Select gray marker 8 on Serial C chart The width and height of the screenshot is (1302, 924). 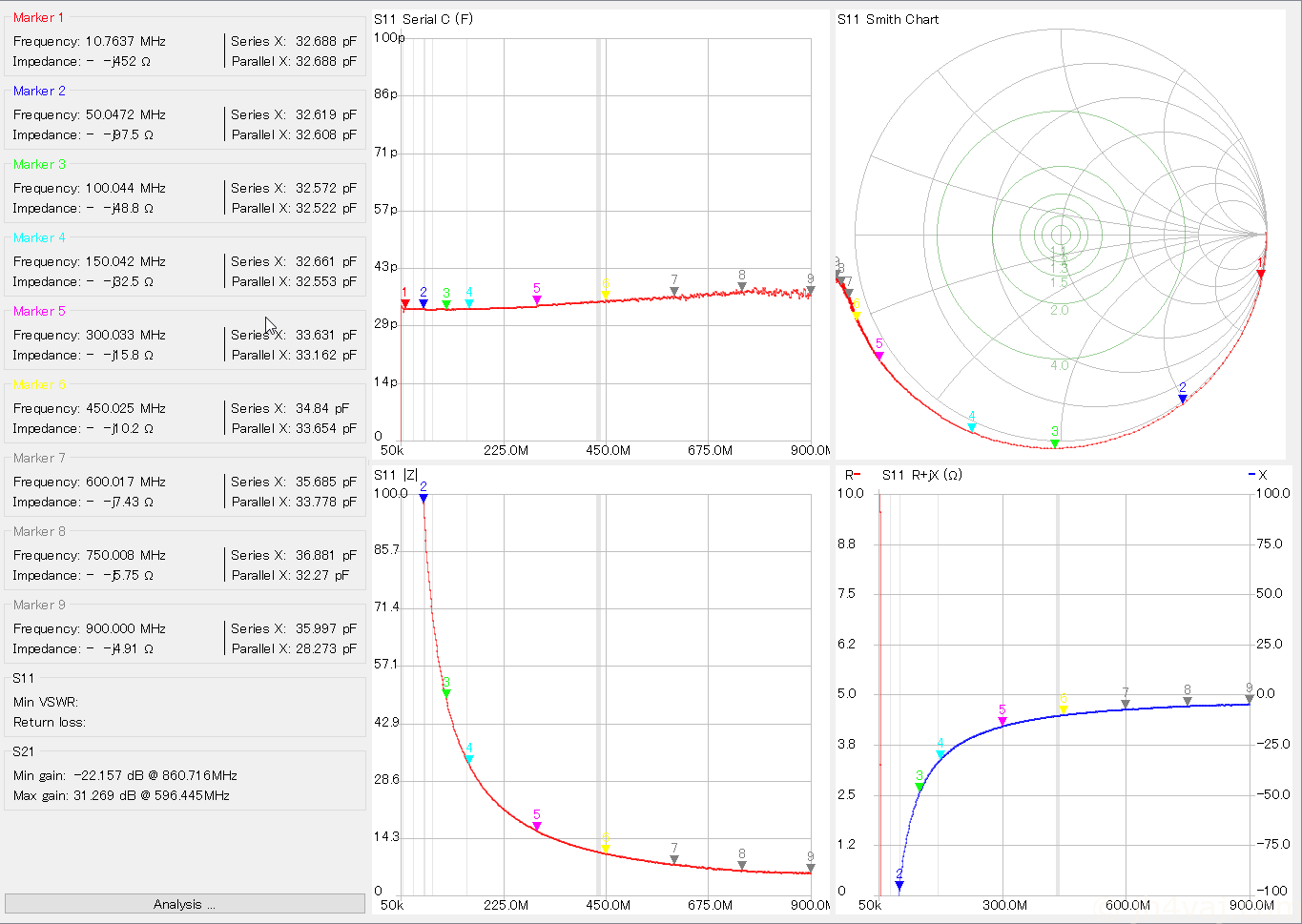pos(742,287)
